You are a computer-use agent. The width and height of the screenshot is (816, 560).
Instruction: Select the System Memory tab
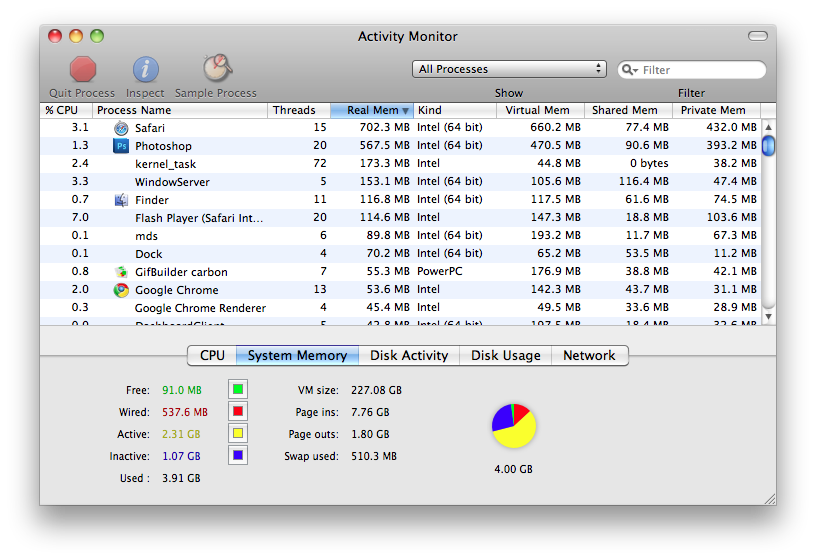297,355
